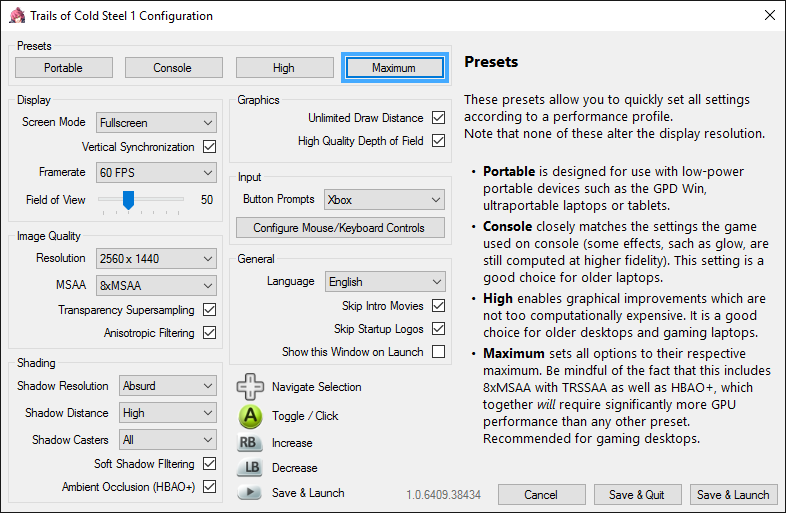
Task: Click the LB Decrease button icon
Action: pyautogui.click(x=250, y=468)
